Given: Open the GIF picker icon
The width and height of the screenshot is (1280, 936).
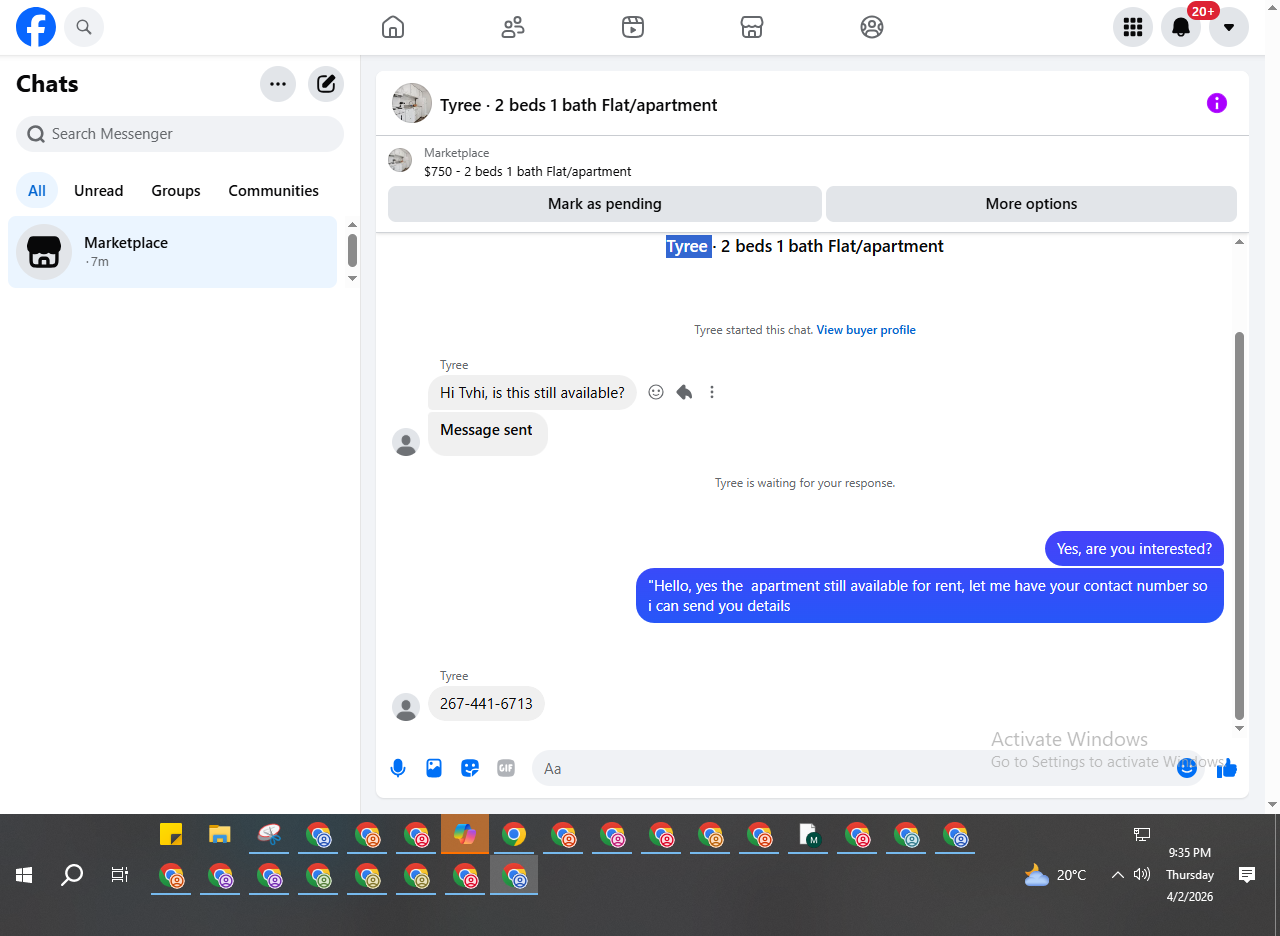Looking at the screenshot, I should 506,768.
